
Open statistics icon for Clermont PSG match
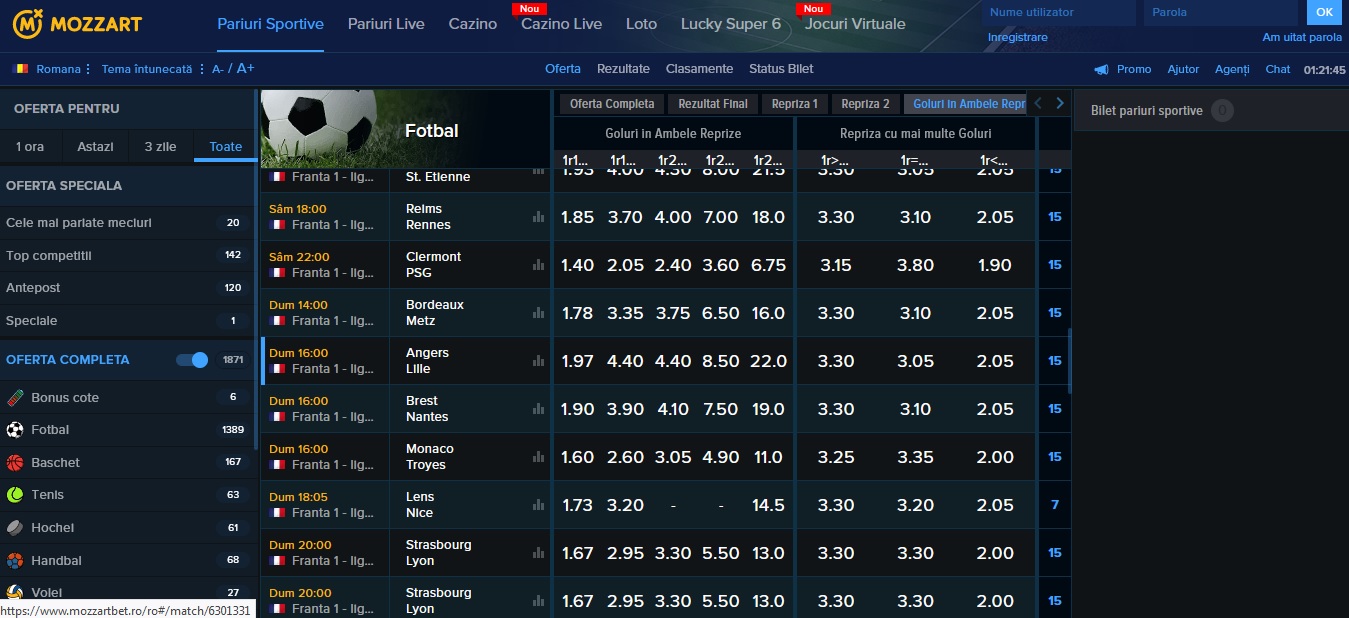tap(539, 265)
